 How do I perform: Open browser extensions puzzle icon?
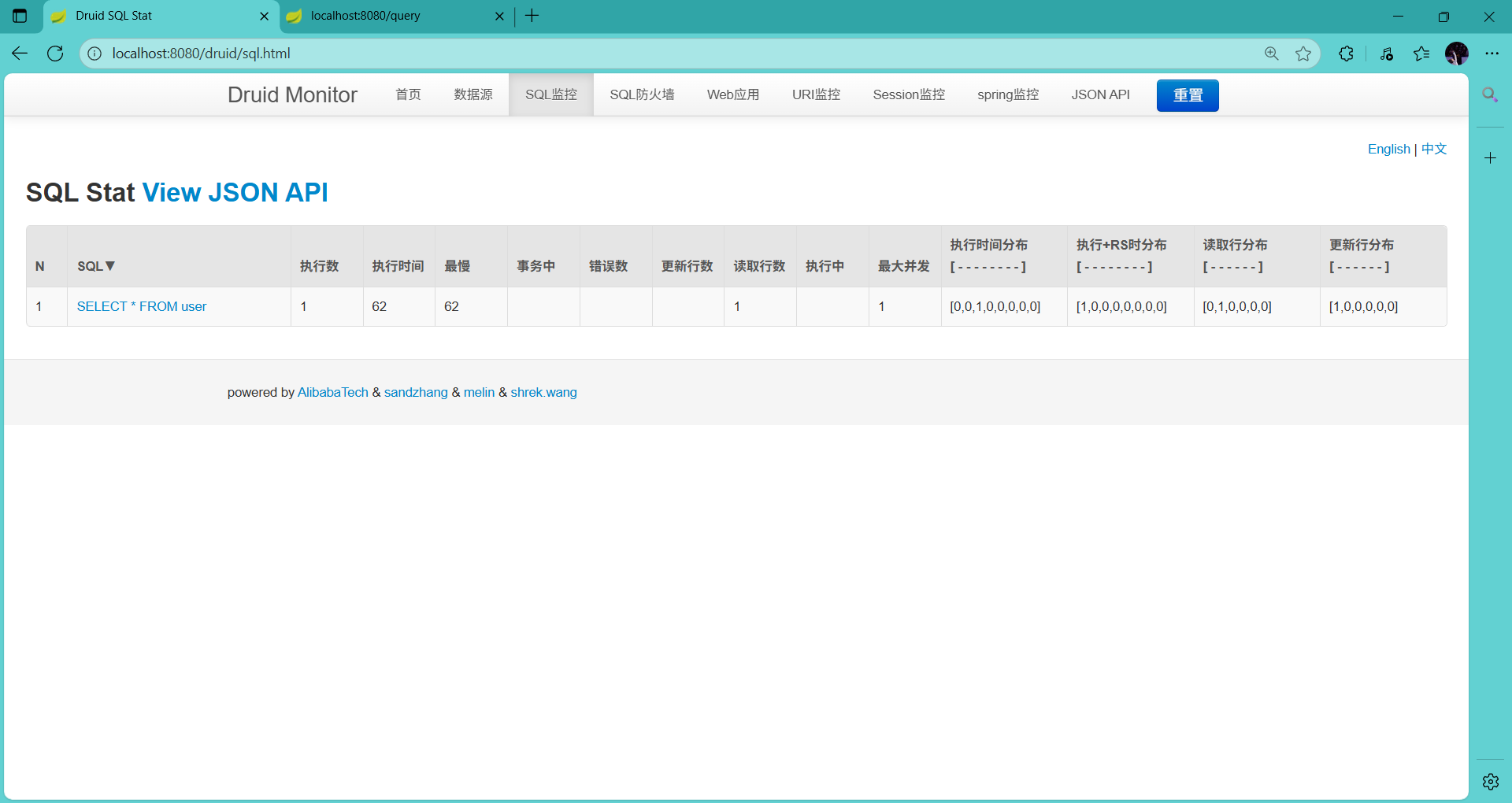[x=1347, y=54]
